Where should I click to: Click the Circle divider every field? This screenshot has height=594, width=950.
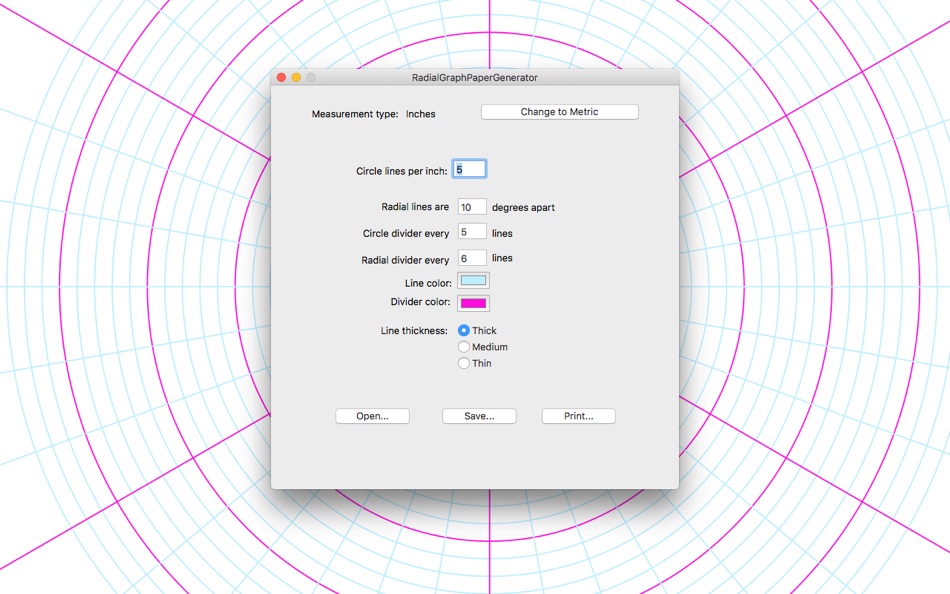pos(472,232)
